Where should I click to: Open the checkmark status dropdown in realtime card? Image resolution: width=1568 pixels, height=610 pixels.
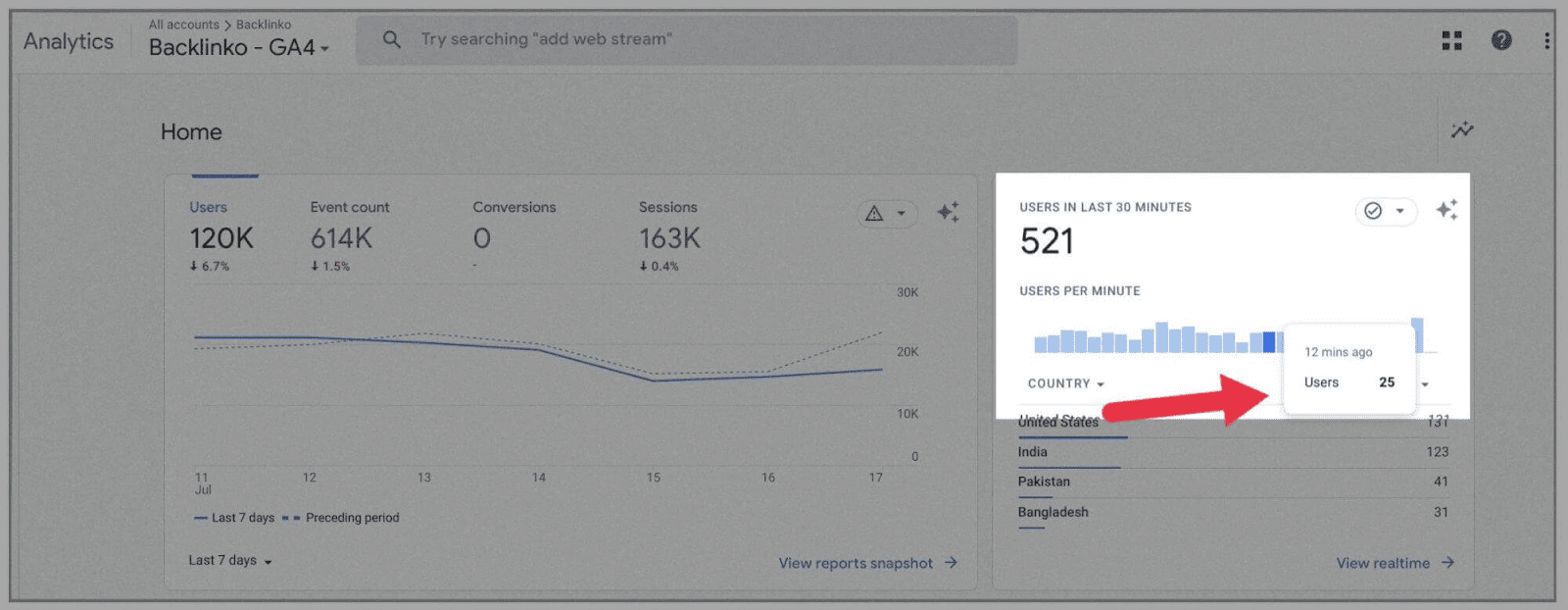1386,211
